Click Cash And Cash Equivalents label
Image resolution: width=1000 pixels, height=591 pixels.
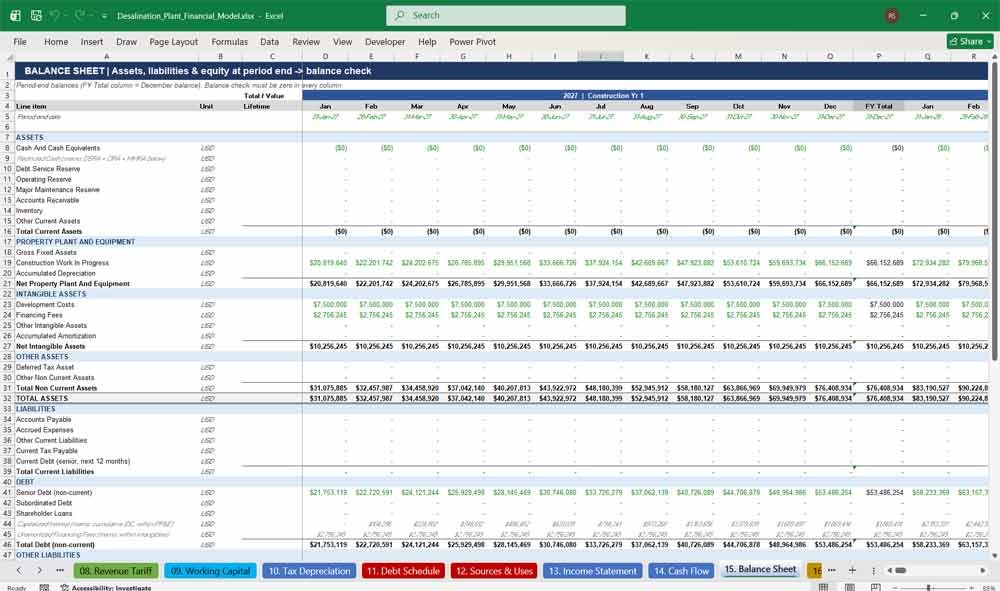(58, 148)
